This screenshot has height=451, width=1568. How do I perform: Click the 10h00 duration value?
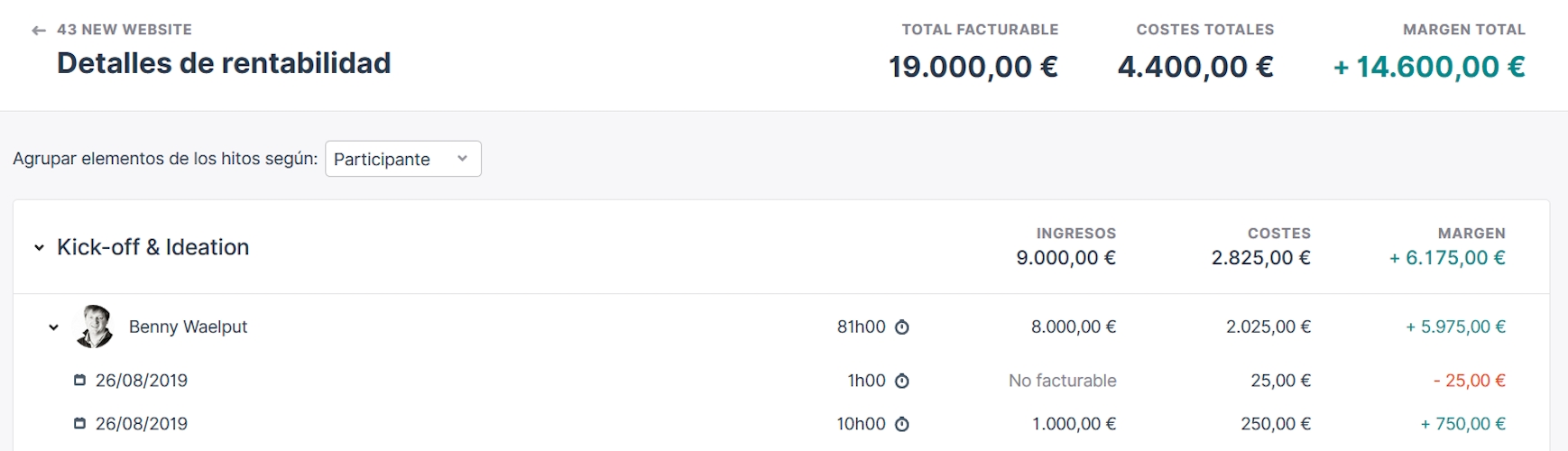861,424
